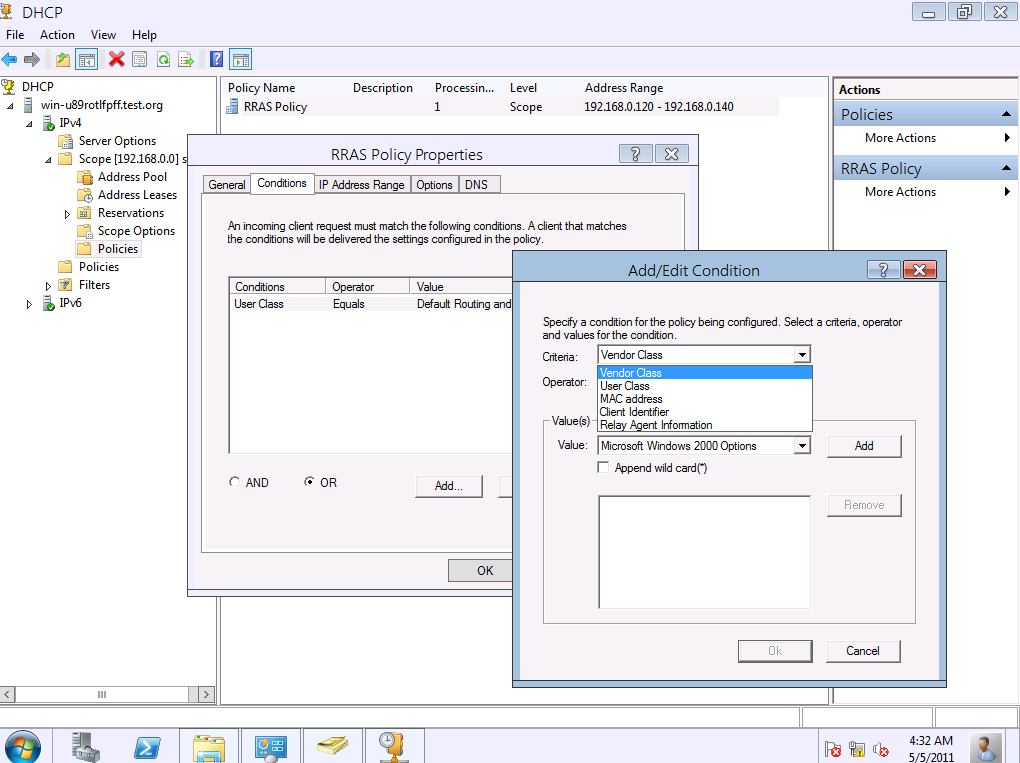The height and width of the screenshot is (763, 1020).
Task: Launch Server Manager from the taskbar
Action: [87, 747]
